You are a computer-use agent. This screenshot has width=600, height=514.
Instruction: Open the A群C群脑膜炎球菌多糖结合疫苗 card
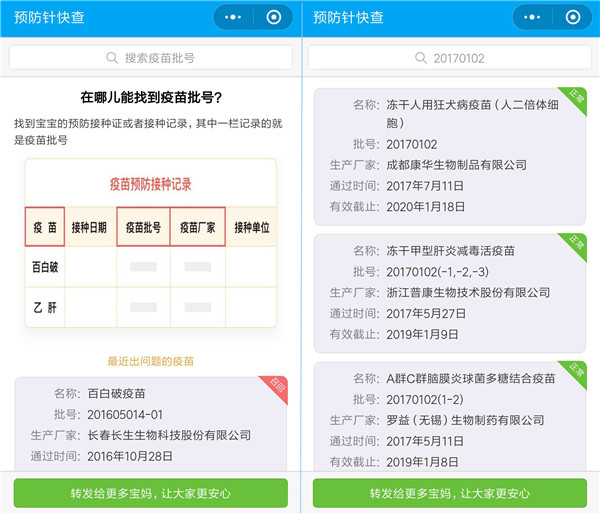coord(450,420)
